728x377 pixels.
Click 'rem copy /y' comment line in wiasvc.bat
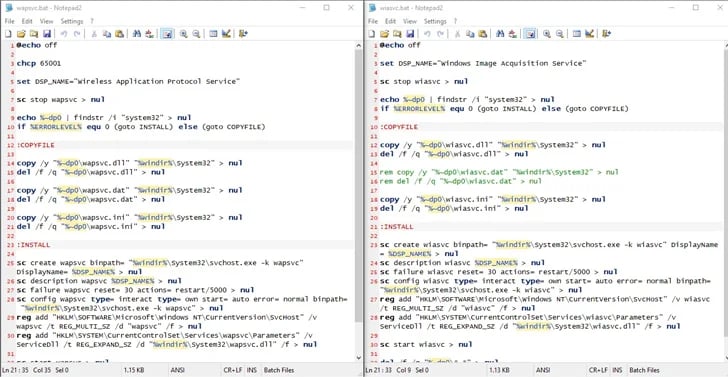point(499,172)
